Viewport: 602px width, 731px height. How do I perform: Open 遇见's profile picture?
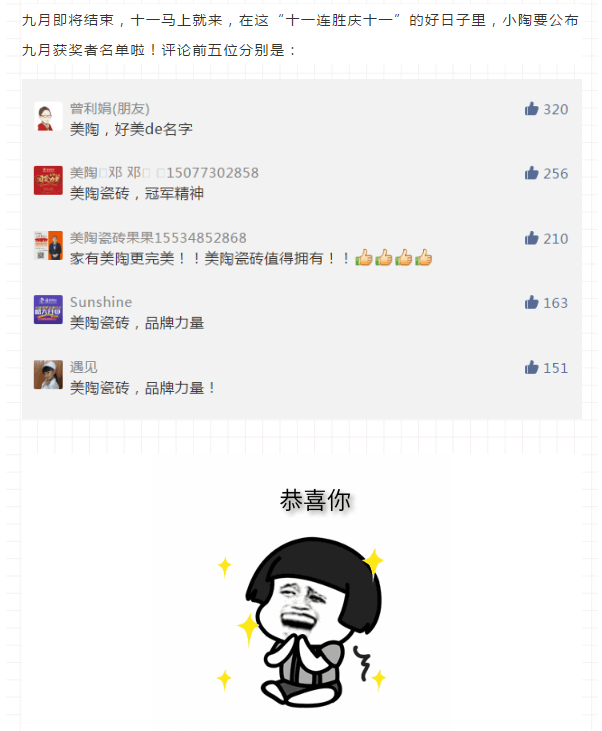48,374
